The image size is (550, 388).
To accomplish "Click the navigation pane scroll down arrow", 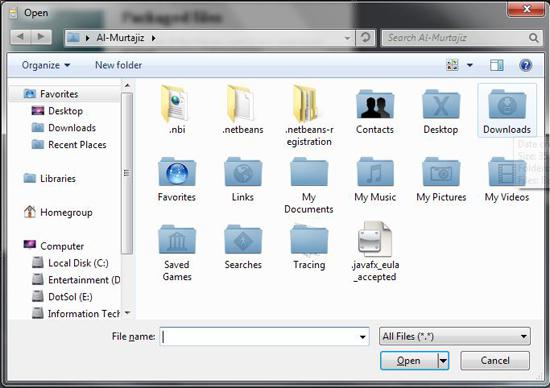I will point(127,313).
